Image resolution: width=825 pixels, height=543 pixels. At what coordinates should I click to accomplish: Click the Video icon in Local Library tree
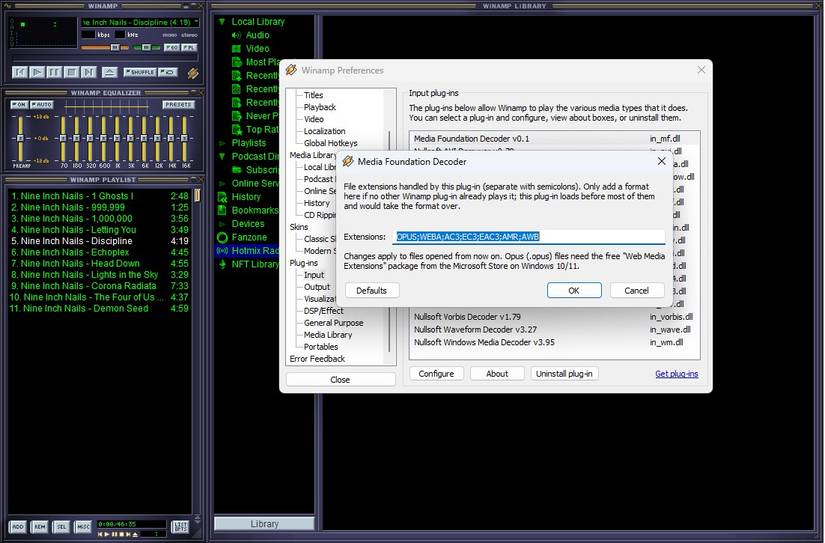[237, 48]
